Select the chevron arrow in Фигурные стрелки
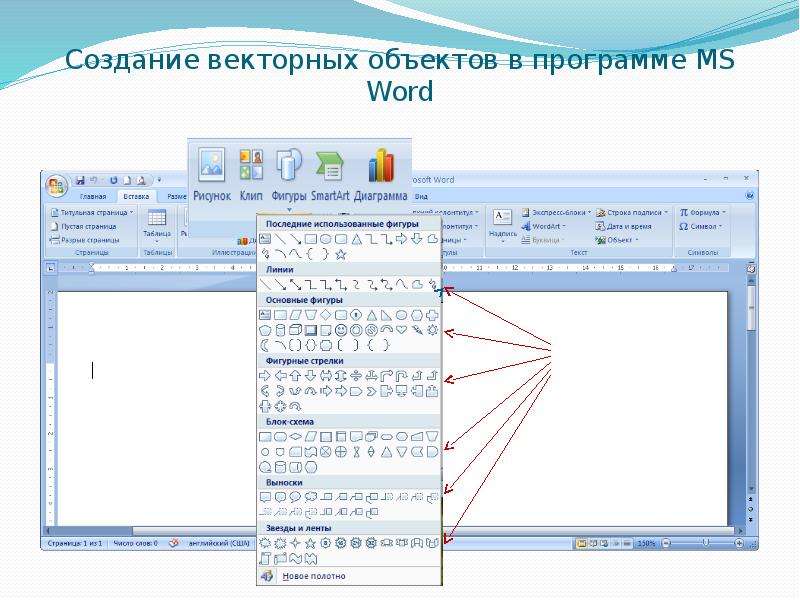The height and width of the screenshot is (600, 800). [371, 391]
